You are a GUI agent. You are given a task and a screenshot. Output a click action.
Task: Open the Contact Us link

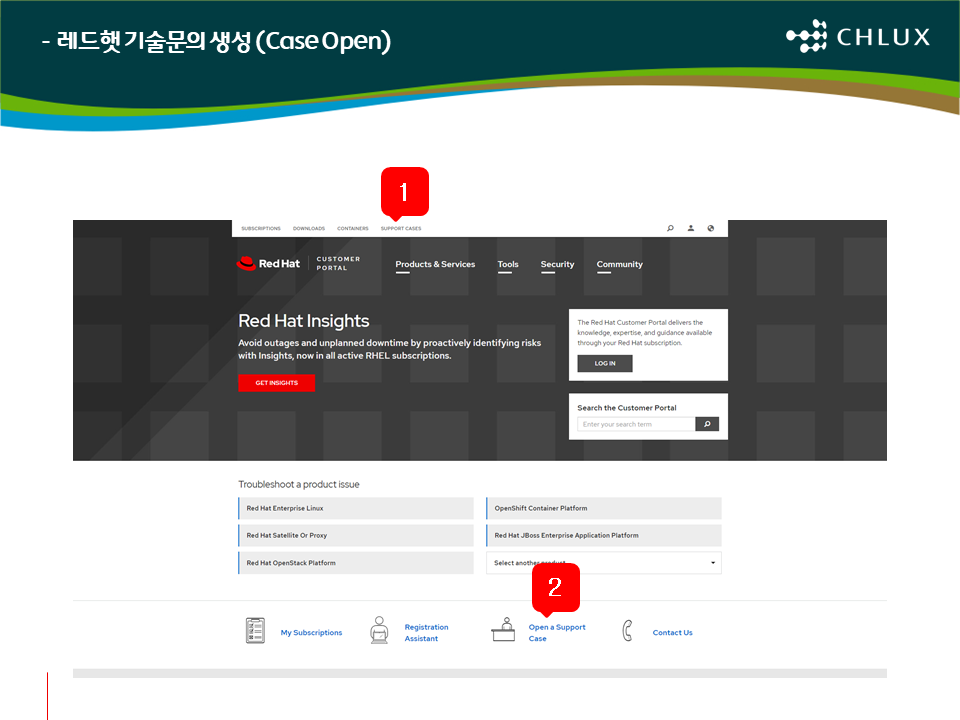(672, 632)
